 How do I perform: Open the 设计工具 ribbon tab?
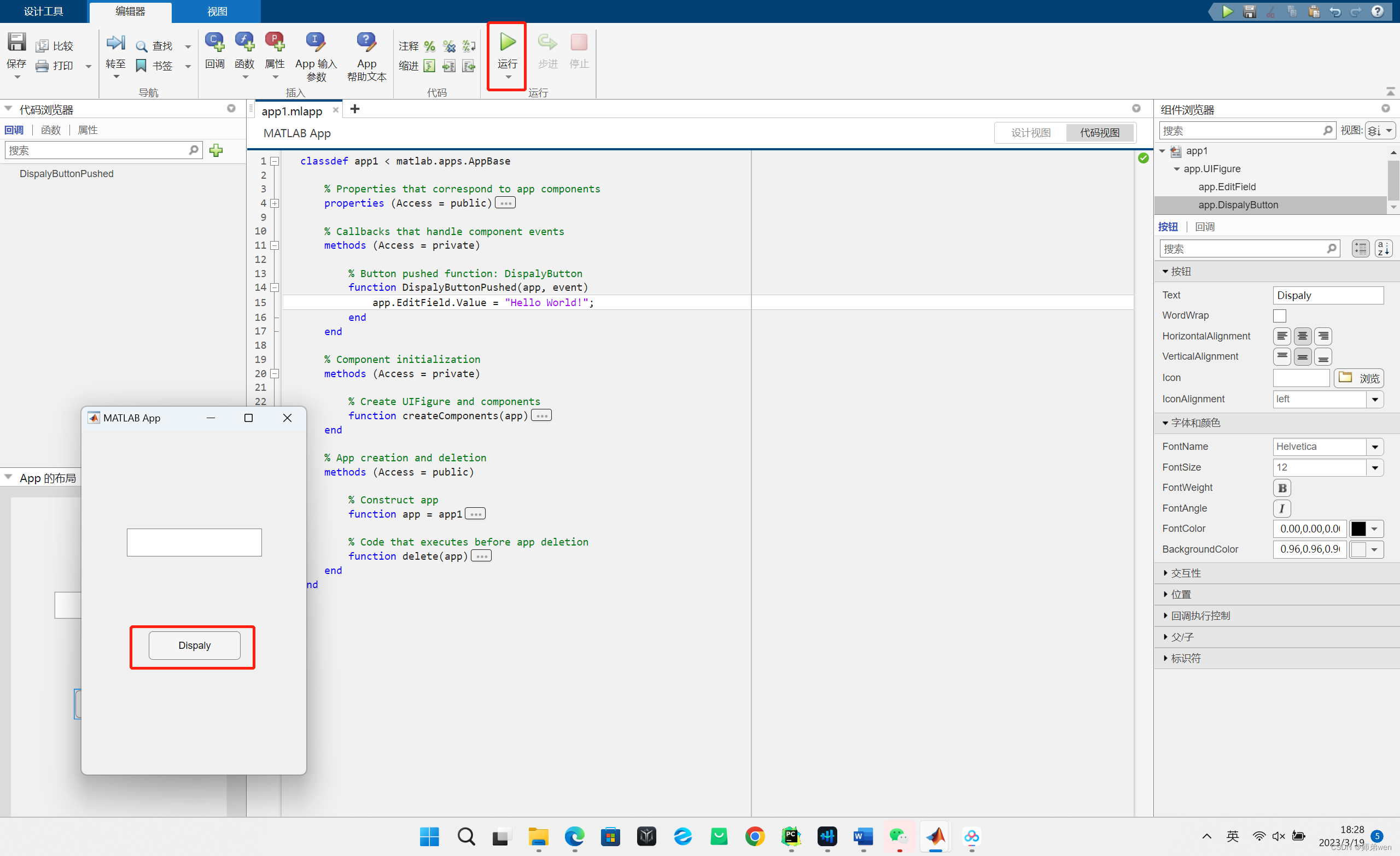[x=44, y=11]
